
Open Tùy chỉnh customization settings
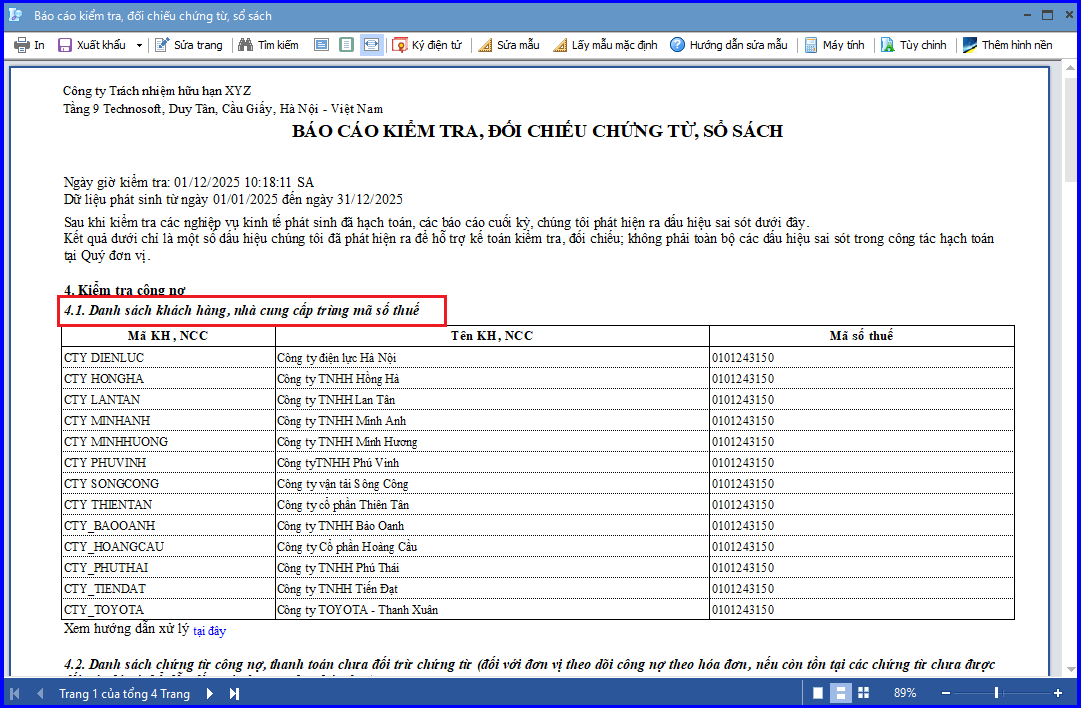888,45
